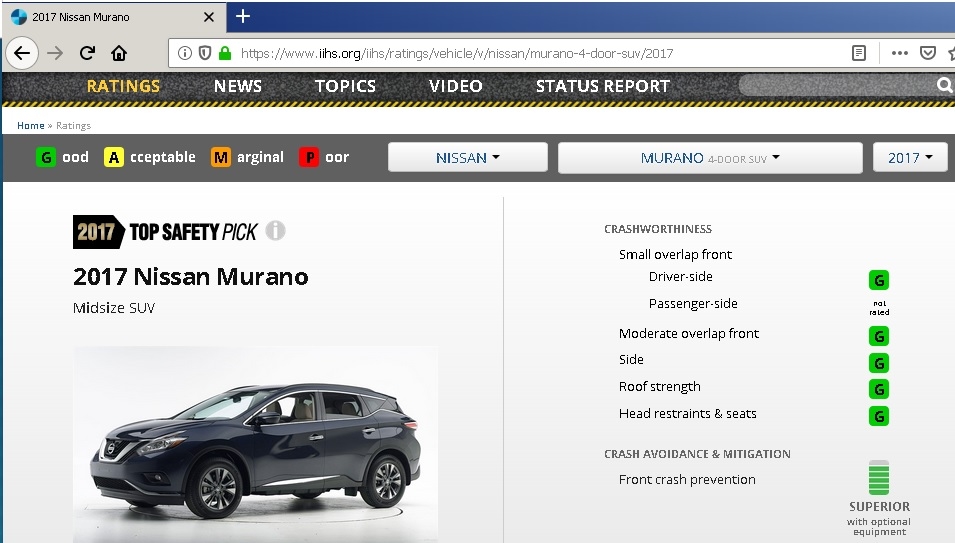Open the NEWS menu

point(238,86)
